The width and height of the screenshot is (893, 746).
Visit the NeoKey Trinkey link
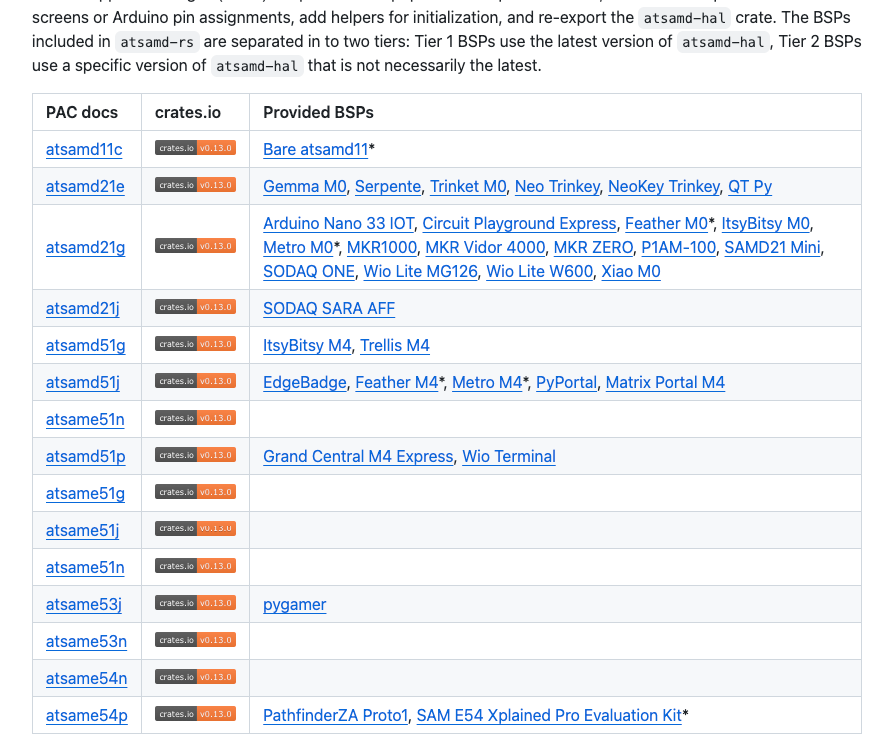click(x=664, y=186)
